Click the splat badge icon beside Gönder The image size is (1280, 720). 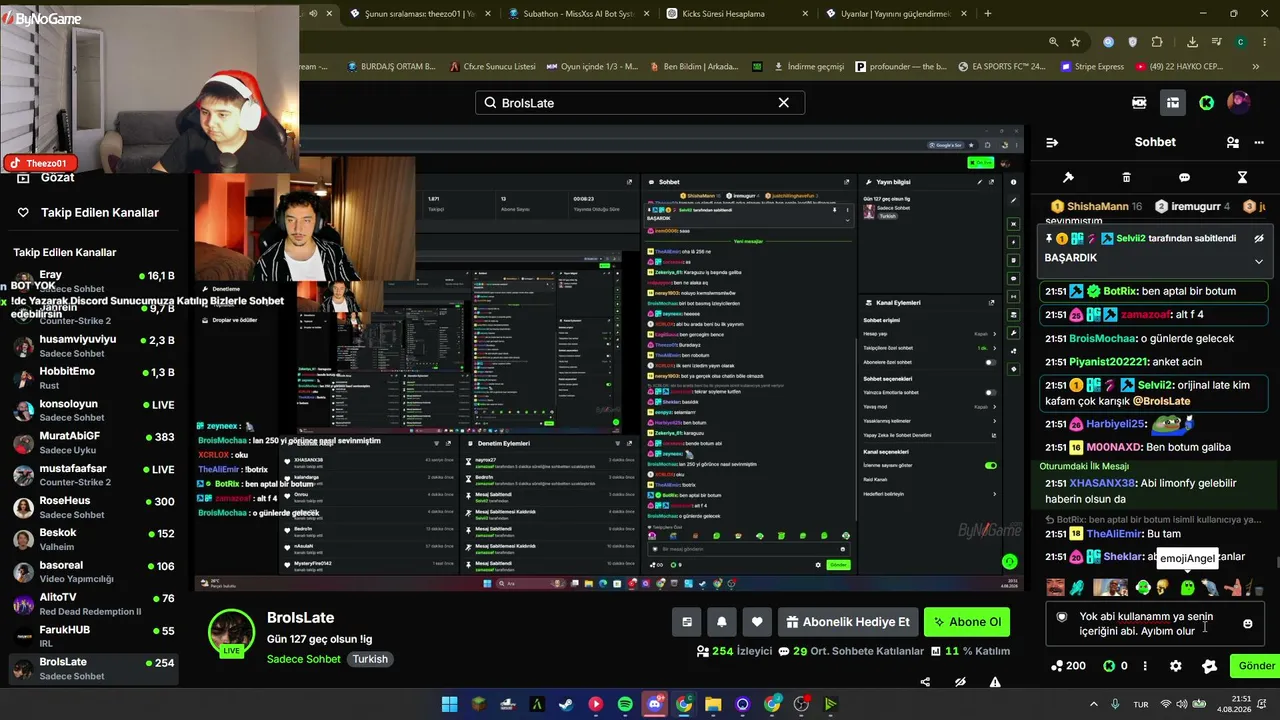[x=1209, y=666]
